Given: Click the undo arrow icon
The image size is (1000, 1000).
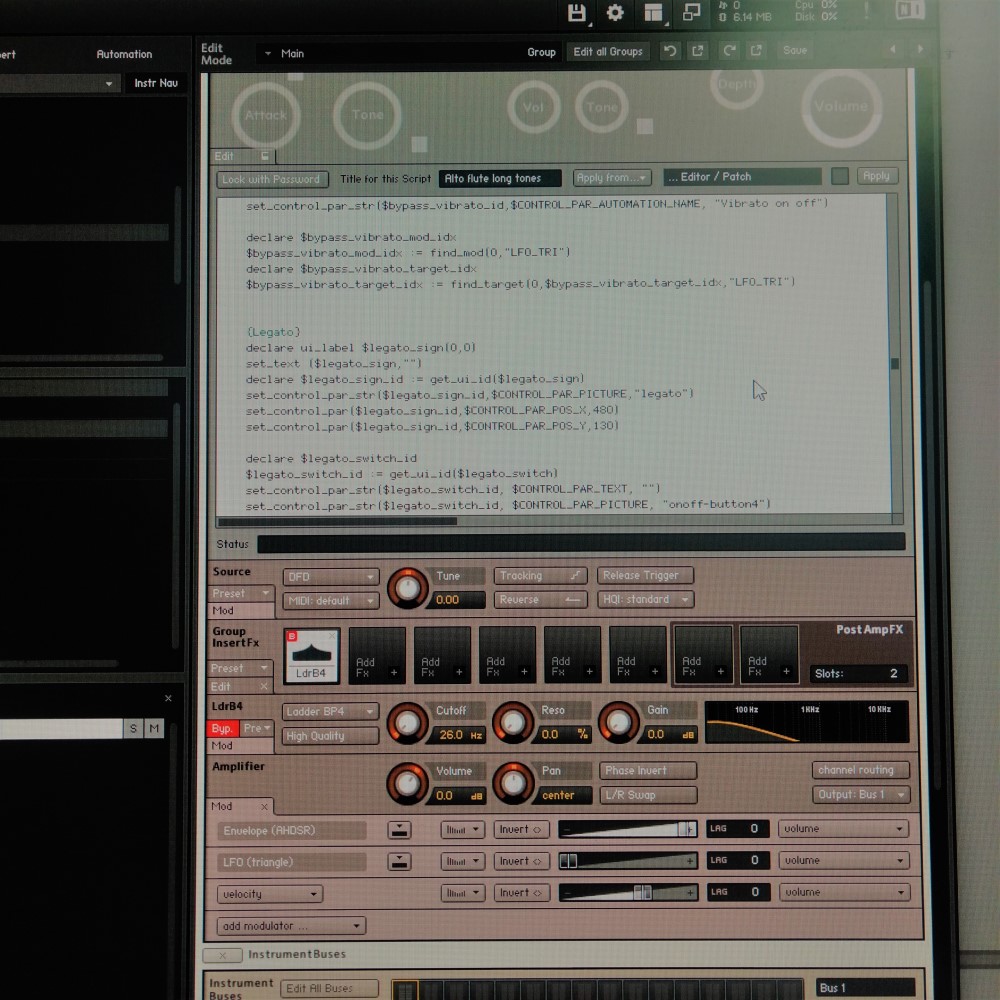Looking at the screenshot, I should point(670,51).
